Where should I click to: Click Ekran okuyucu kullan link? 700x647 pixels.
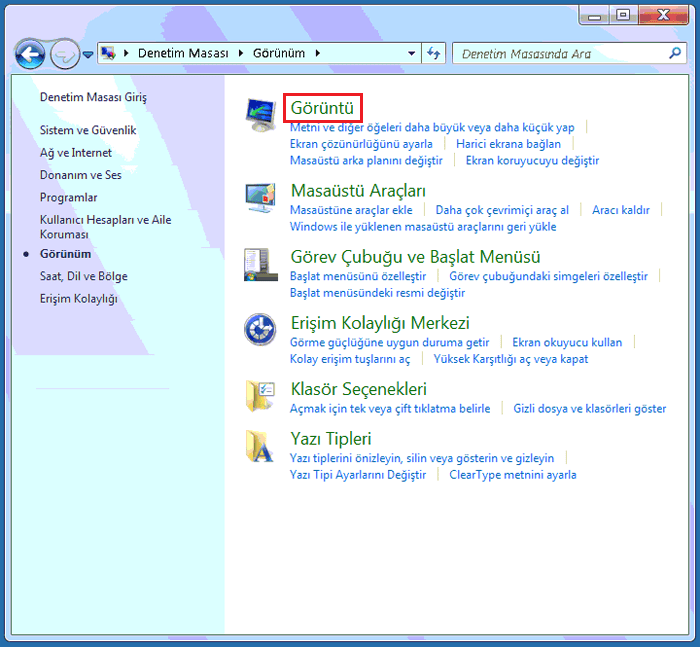567,342
